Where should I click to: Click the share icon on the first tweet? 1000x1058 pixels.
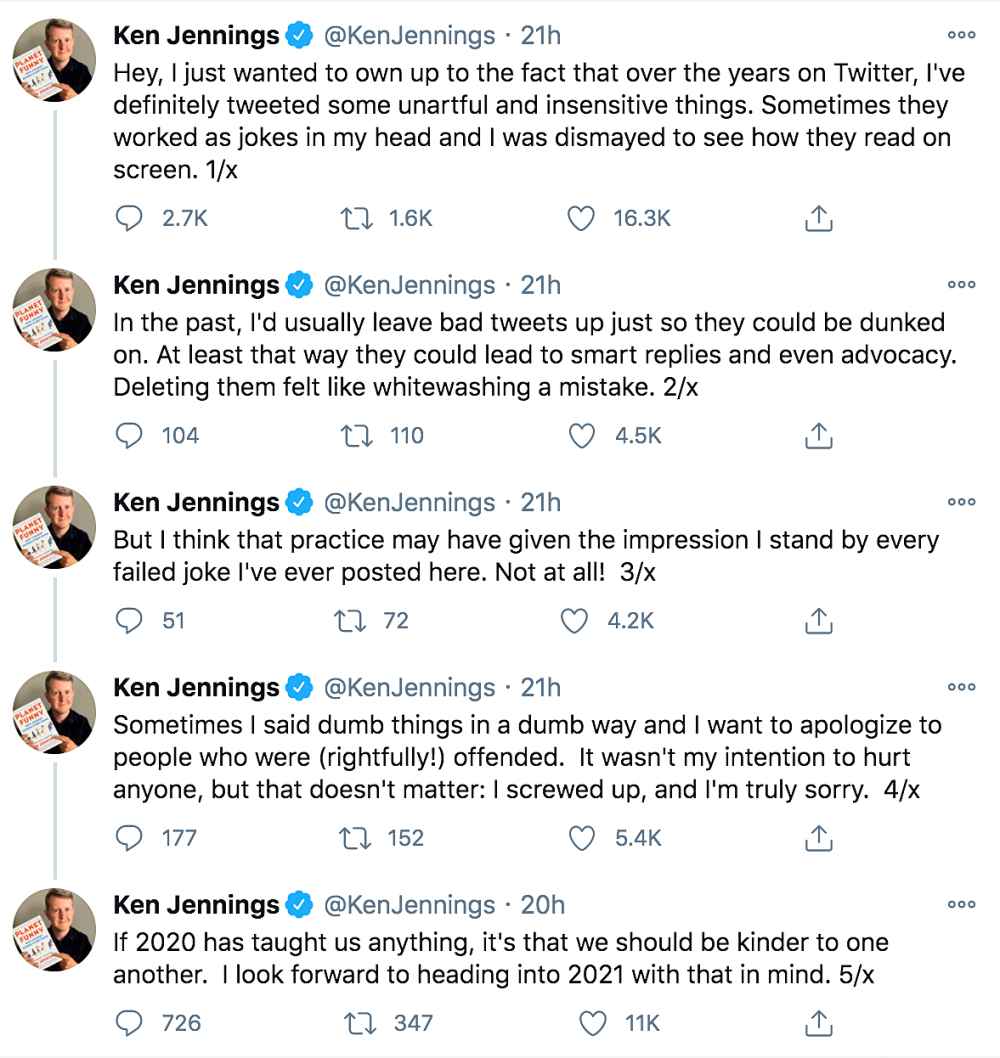click(x=820, y=216)
